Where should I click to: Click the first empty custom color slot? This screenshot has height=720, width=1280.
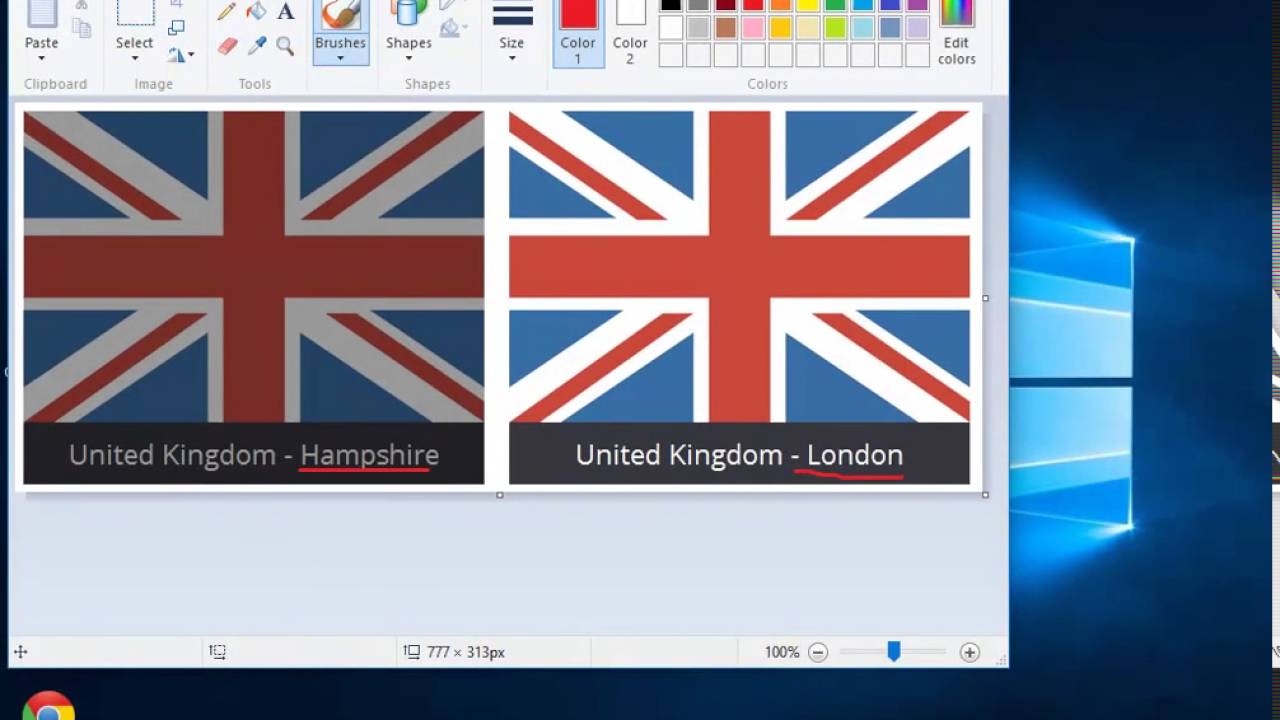(x=671, y=55)
